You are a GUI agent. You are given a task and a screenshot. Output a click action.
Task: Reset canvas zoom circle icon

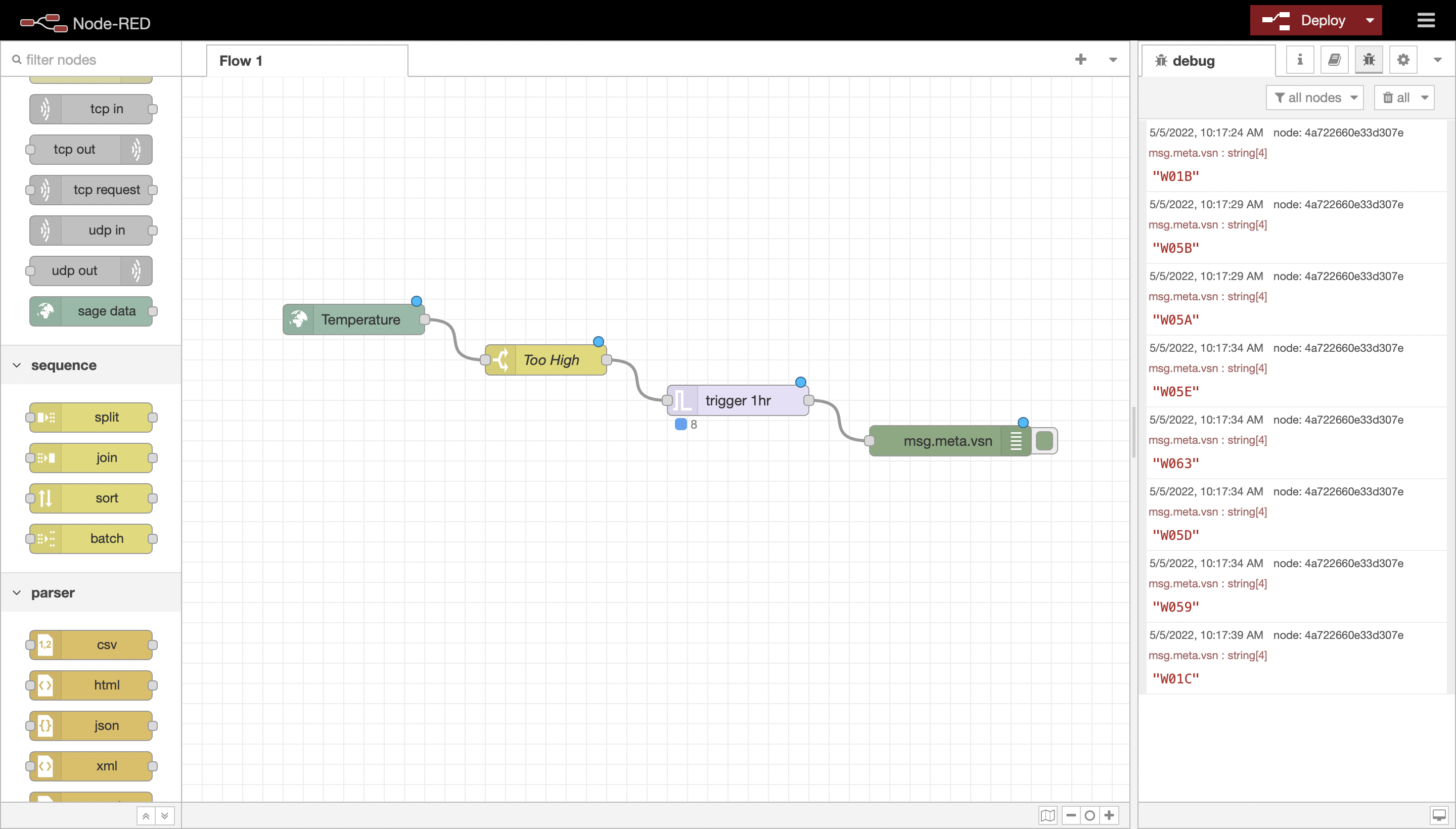point(1090,815)
